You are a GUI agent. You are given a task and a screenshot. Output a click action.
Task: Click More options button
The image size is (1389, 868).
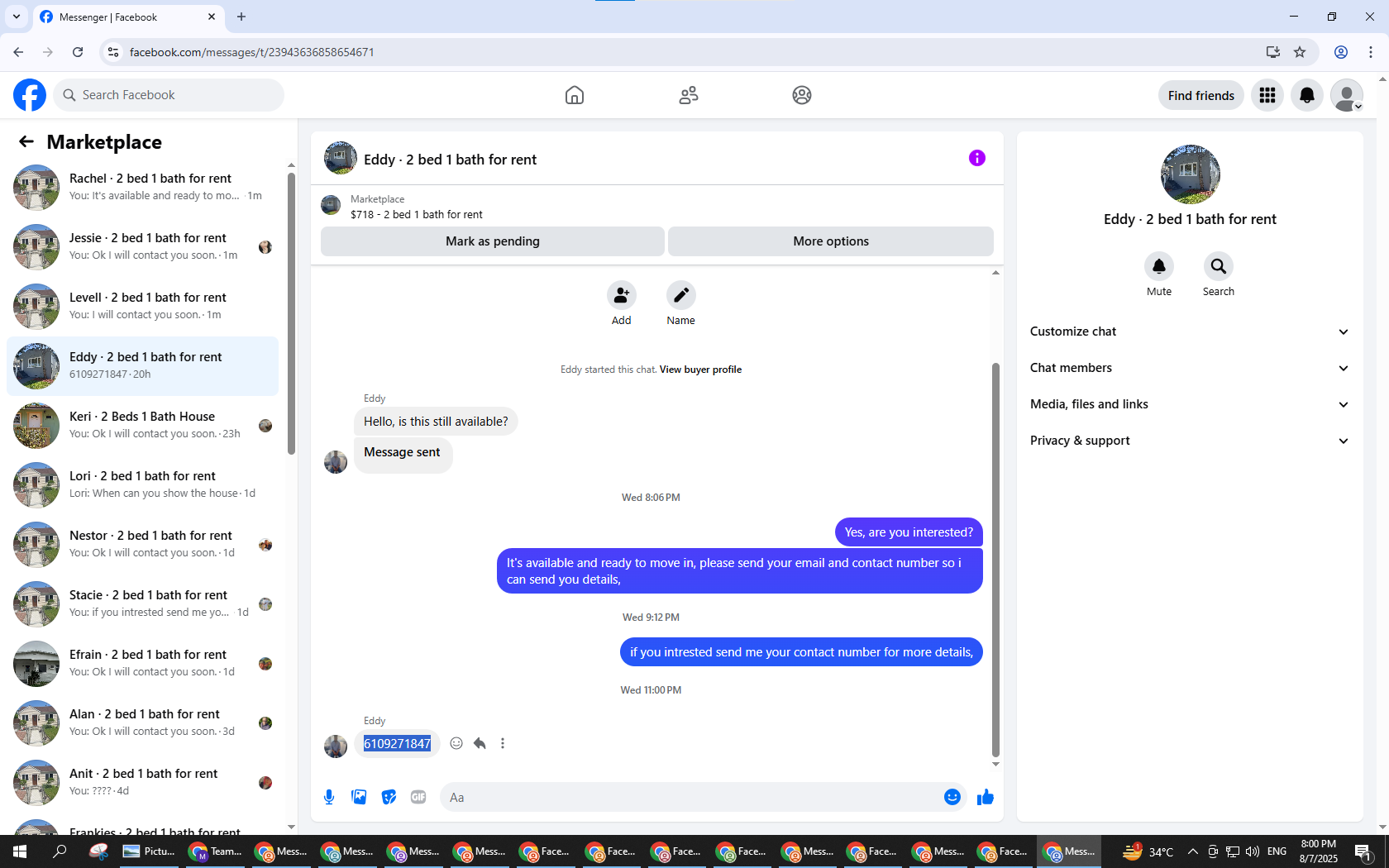831,241
